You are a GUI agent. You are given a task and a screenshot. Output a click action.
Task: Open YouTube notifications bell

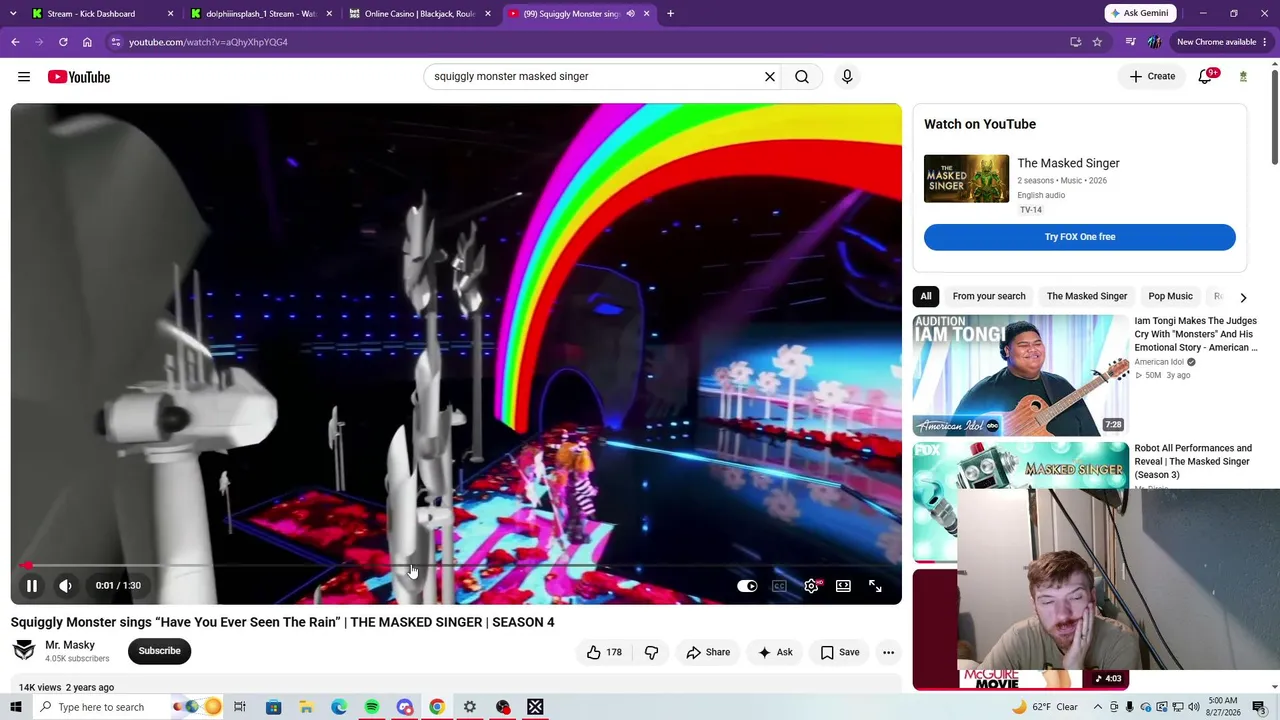point(1206,76)
